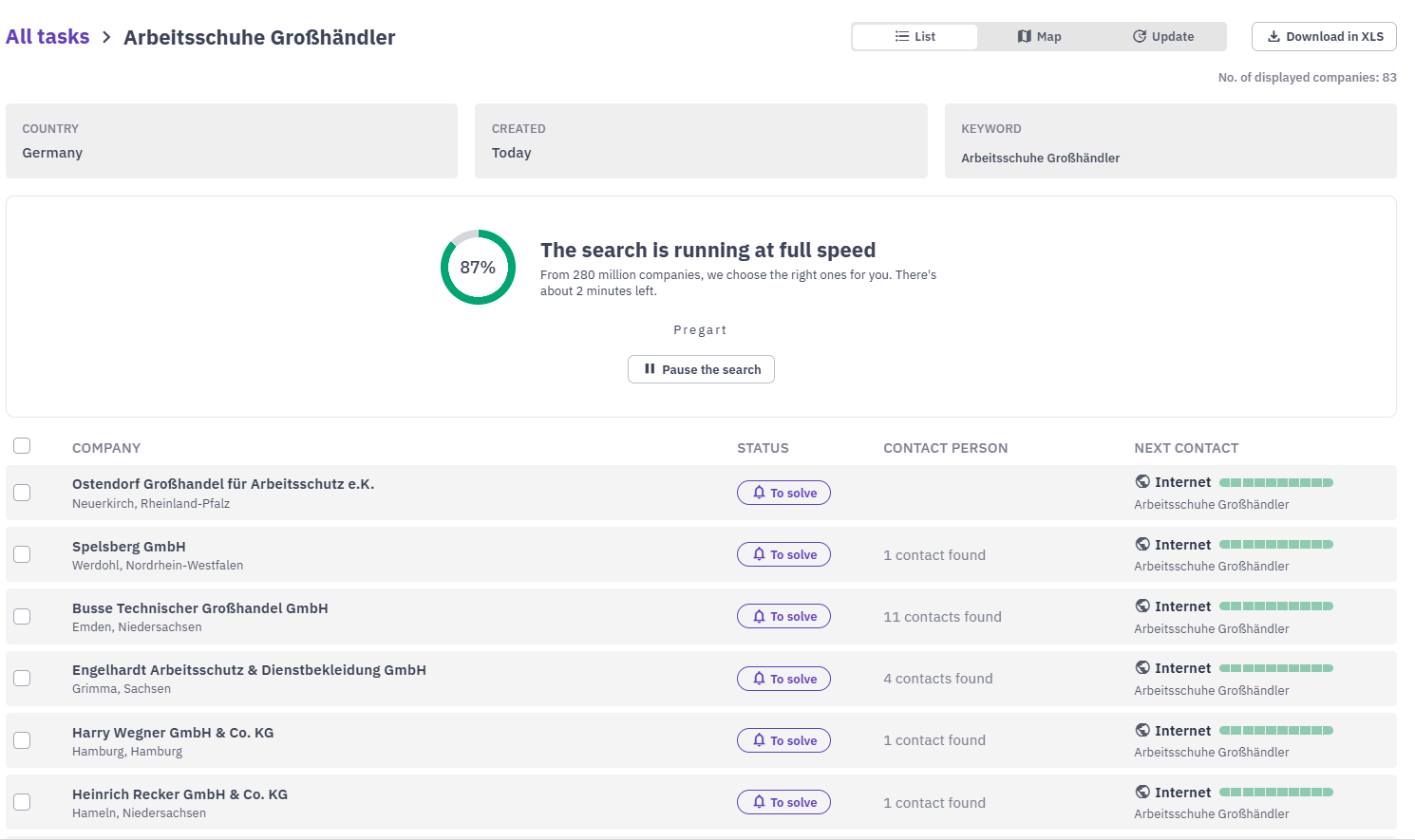The image size is (1415, 840).
Task: Click the globe Internet icon in Spelsberg row
Action: (x=1142, y=544)
